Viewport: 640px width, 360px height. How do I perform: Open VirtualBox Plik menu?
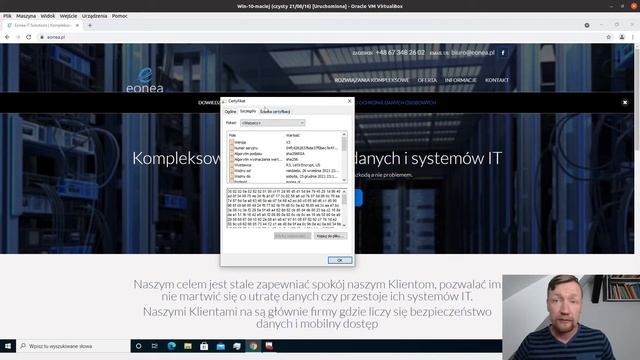point(7,16)
